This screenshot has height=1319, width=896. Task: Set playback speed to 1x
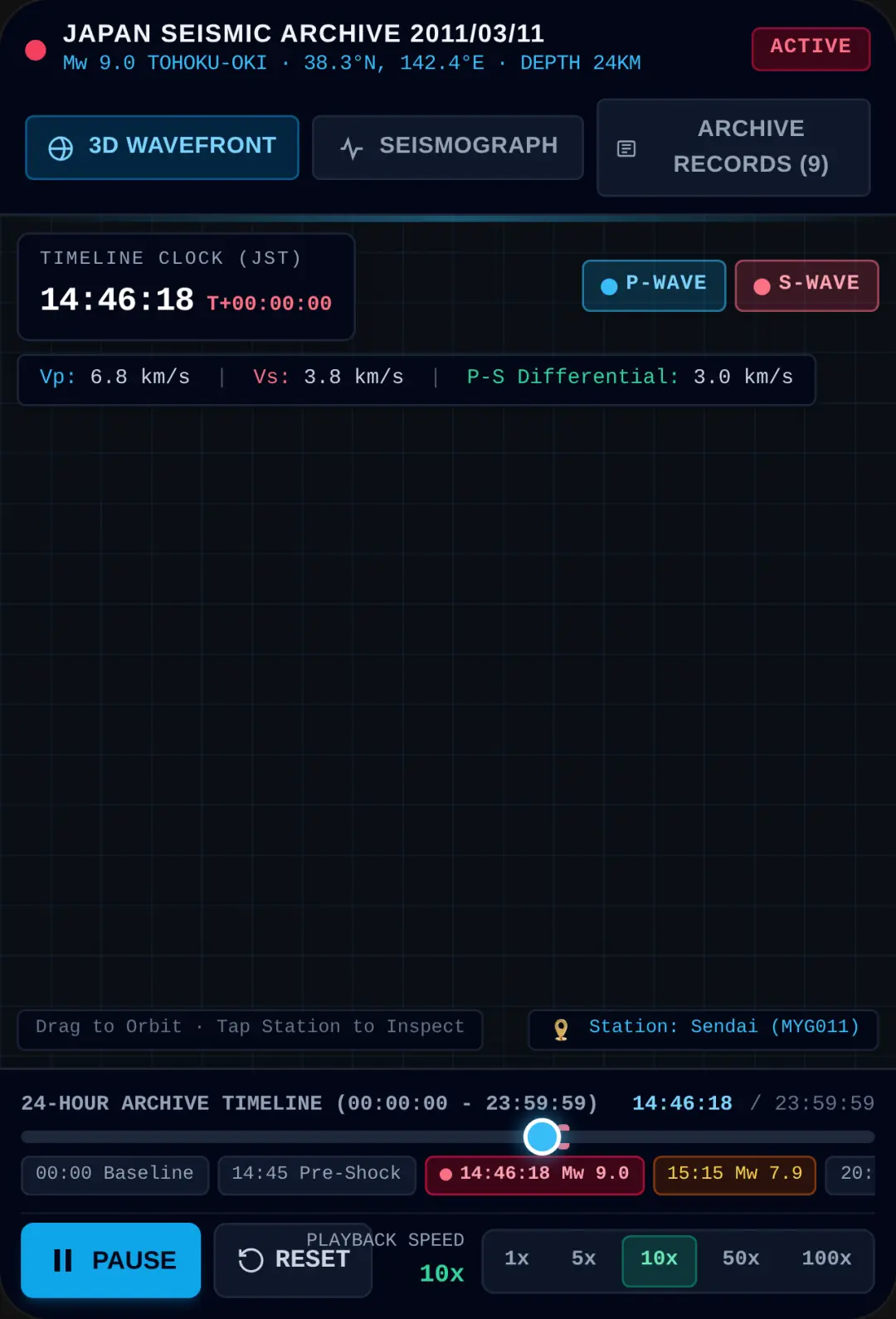tap(517, 1258)
